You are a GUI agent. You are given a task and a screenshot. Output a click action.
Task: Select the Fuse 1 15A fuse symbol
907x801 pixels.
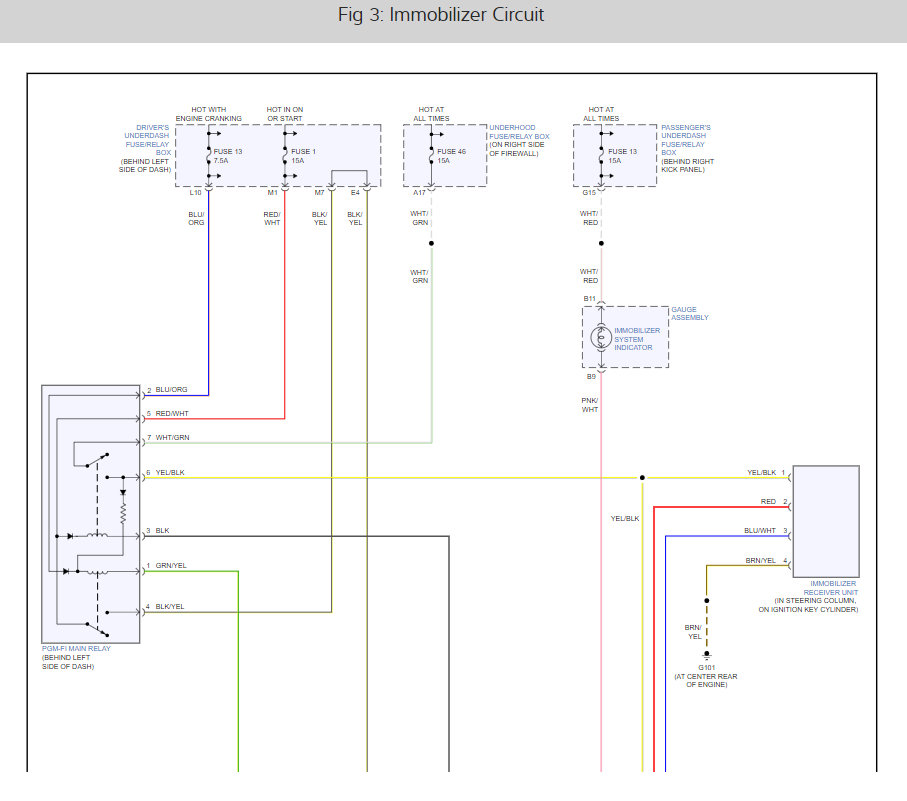click(x=285, y=156)
